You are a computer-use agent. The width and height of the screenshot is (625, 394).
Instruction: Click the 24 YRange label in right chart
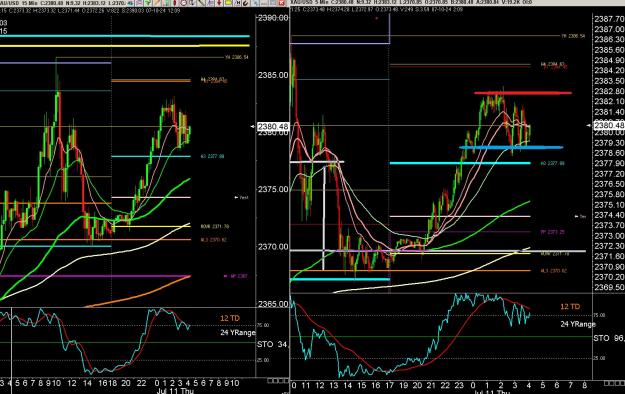tap(578, 324)
